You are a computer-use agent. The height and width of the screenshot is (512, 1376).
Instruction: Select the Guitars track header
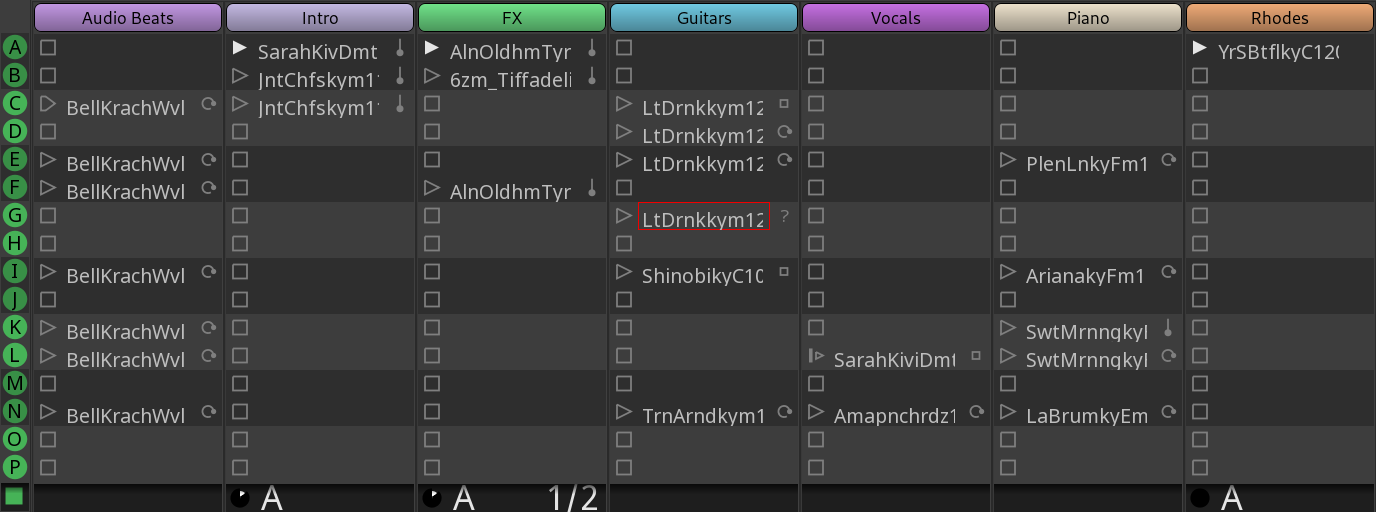click(703, 17)
